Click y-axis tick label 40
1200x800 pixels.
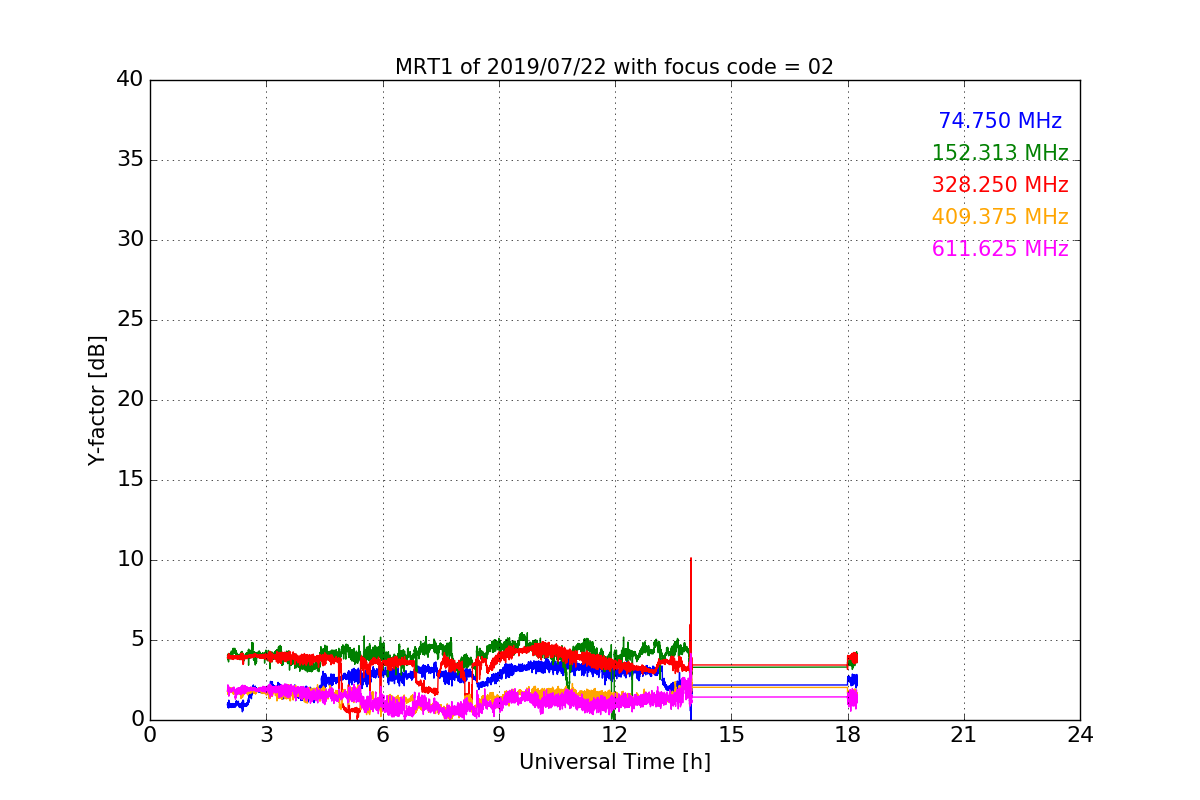(130, 80)
